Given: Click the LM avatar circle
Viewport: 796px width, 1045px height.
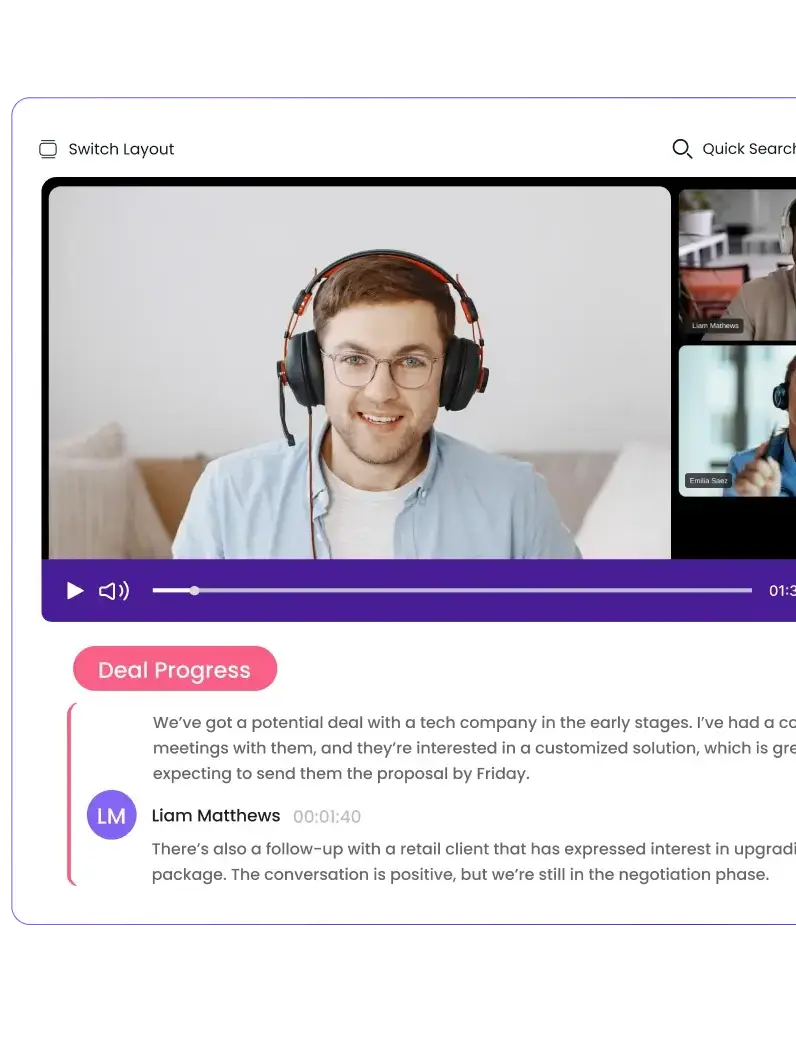Looking at the screenshot, I should point(111,815).
